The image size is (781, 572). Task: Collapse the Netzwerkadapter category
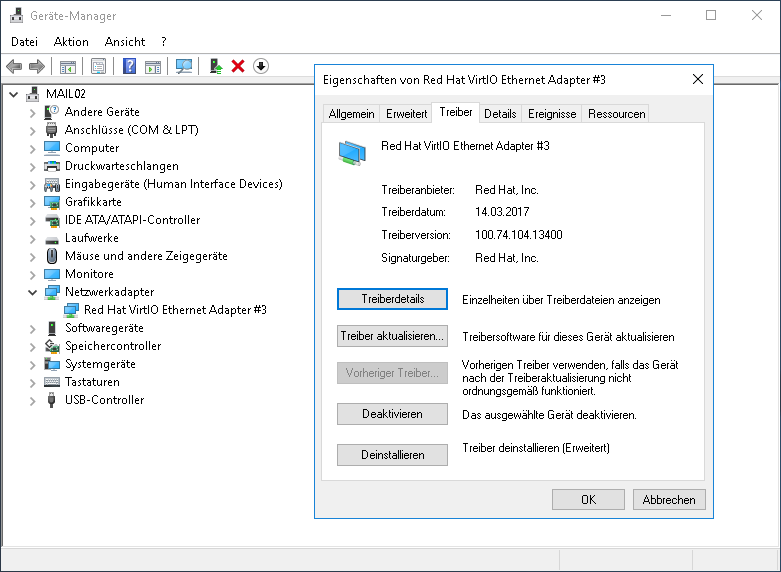tap(34, 292)
